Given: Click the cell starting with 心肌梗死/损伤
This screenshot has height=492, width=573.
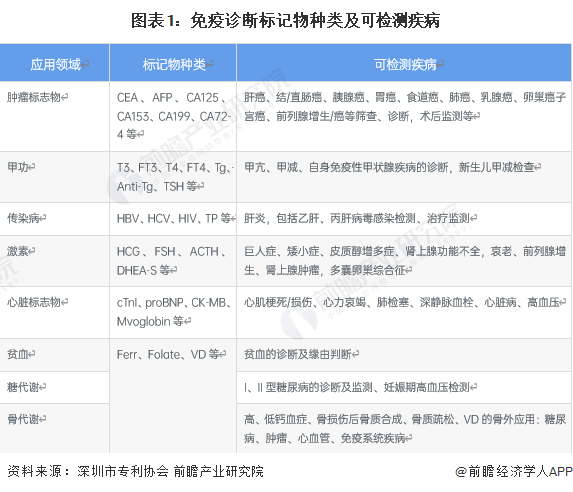Looking at the screenshot, I should click(404, 313).
